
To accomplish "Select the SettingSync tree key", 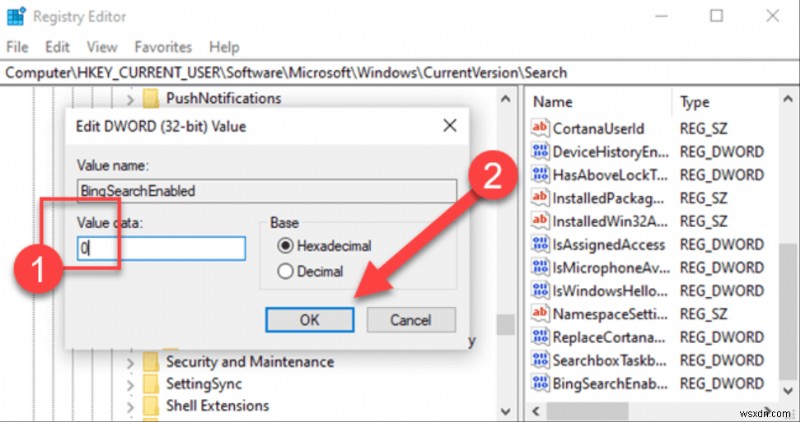I will 204,384.
